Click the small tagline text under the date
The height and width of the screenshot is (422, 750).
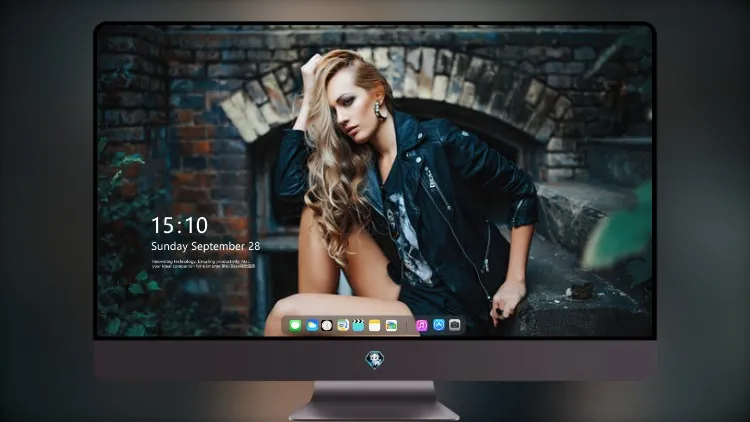pyautogui.click(x=204, y=264)
